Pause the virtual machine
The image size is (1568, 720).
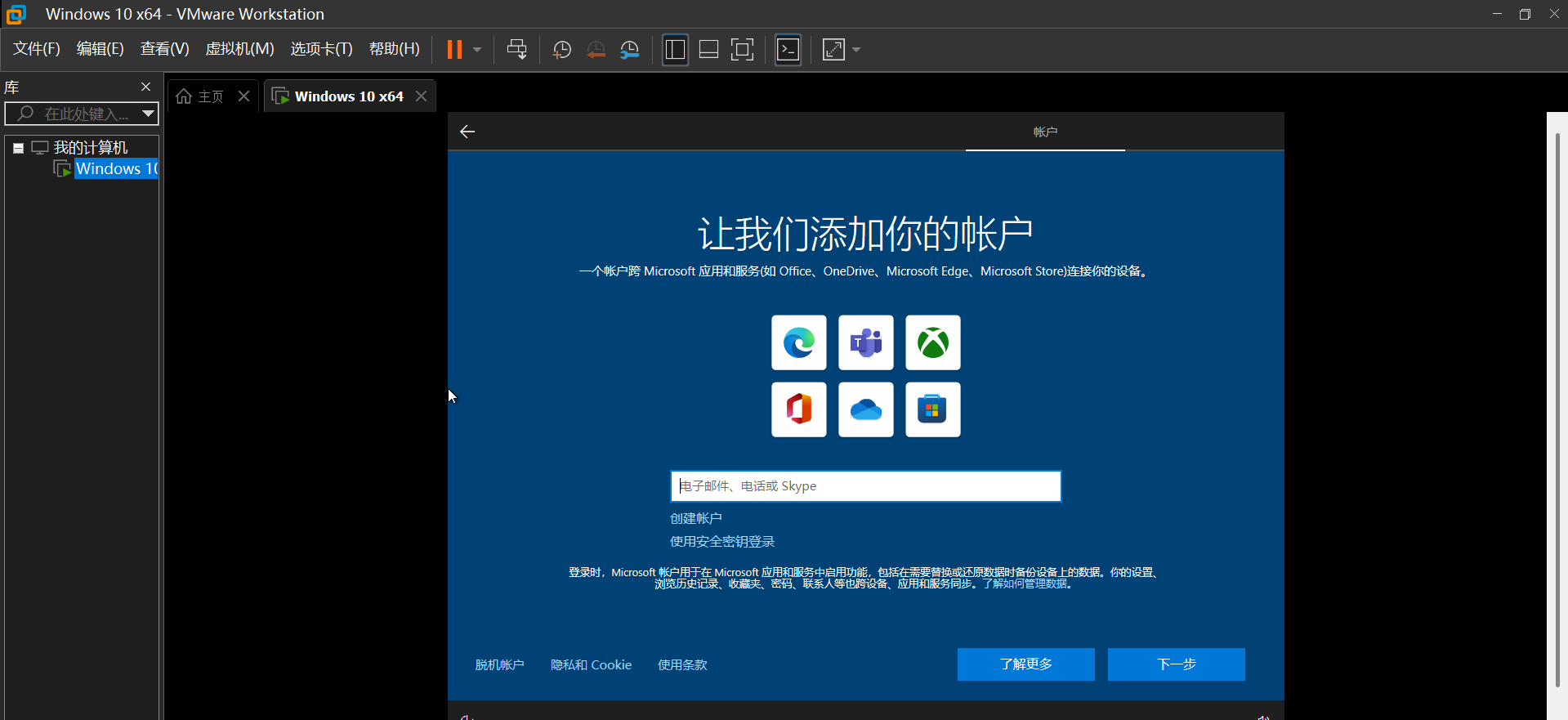click(454, 50)
